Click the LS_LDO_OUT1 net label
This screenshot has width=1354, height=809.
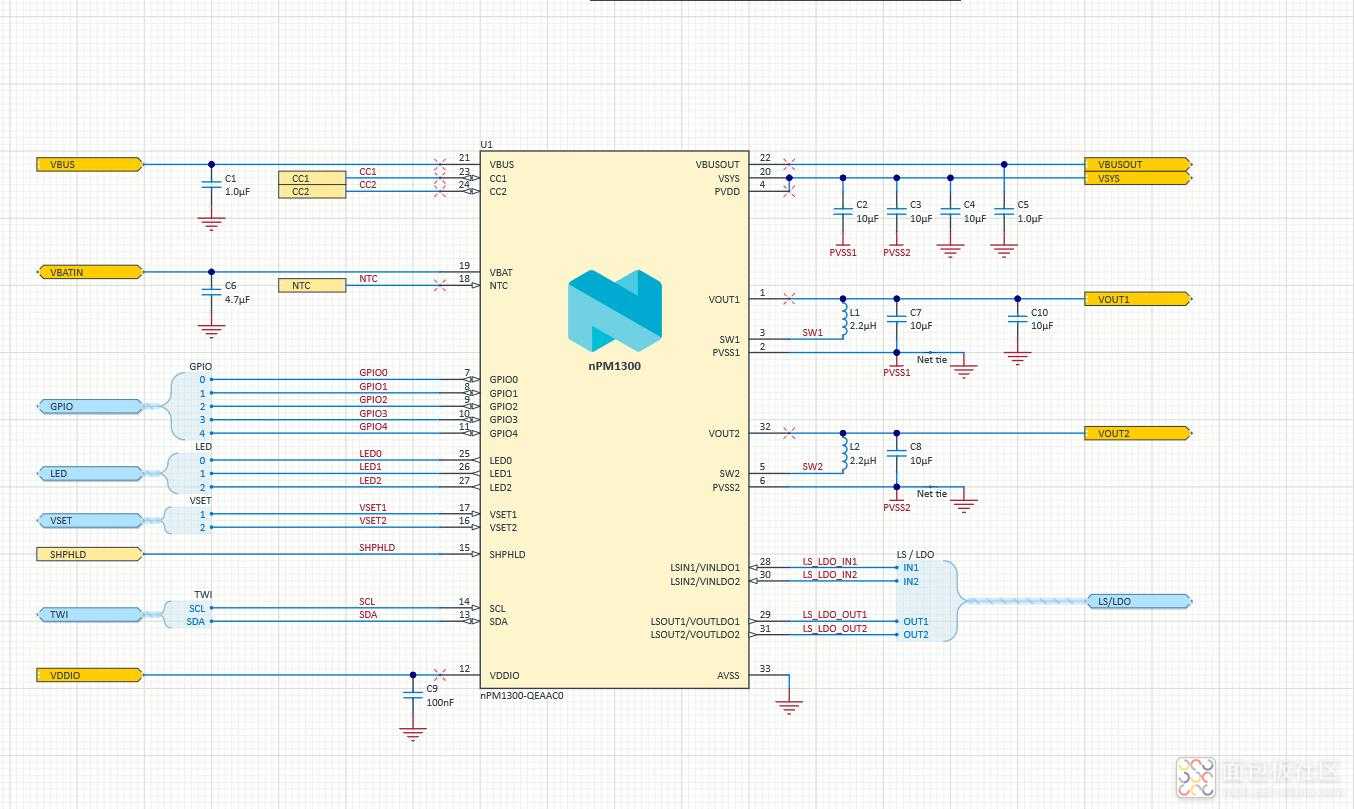pos(834,615)
